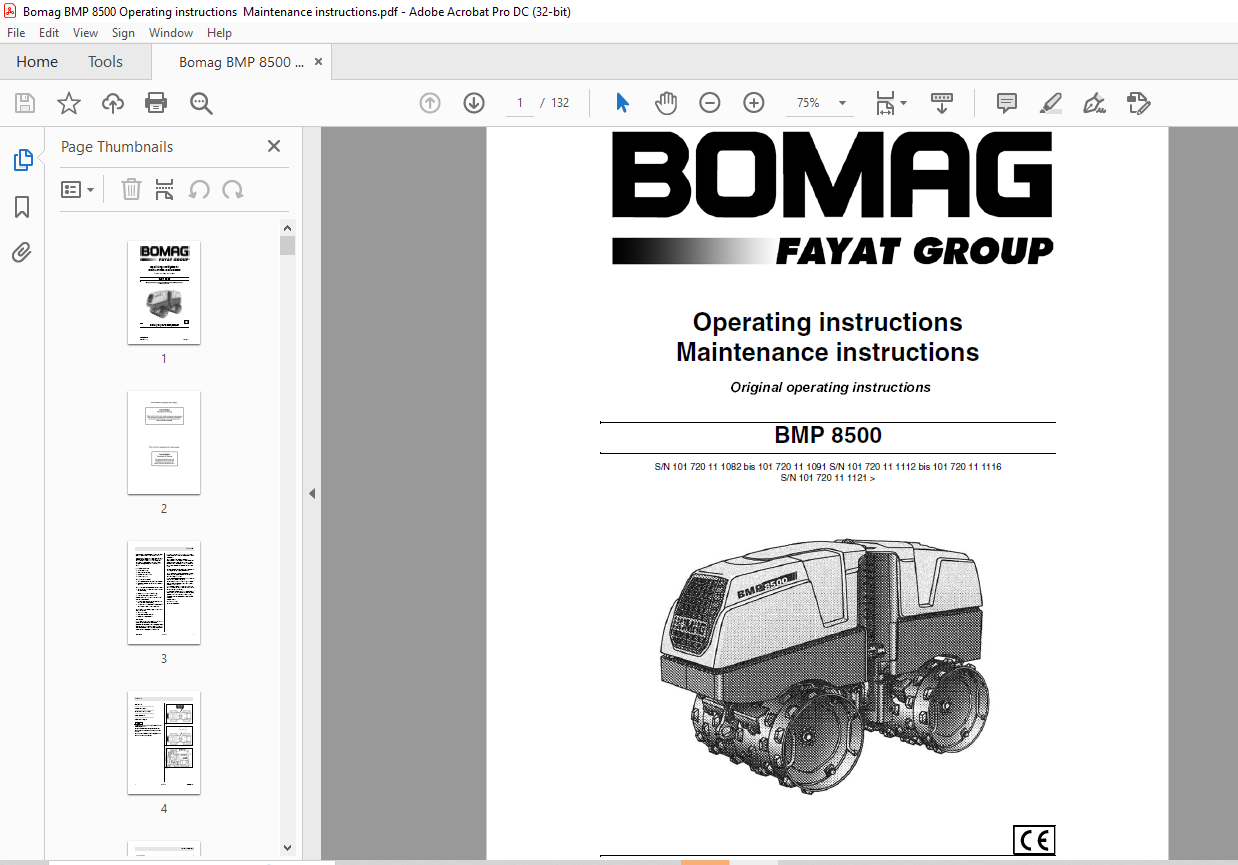Open the last toolbar icon with pen and page

pos(1139,103)
